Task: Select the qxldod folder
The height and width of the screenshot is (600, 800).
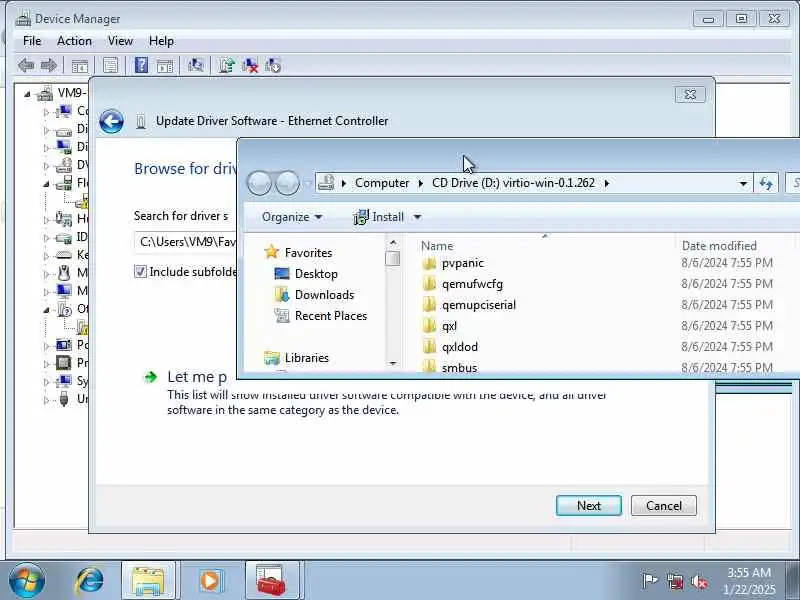Action: [x=460, y=347]
